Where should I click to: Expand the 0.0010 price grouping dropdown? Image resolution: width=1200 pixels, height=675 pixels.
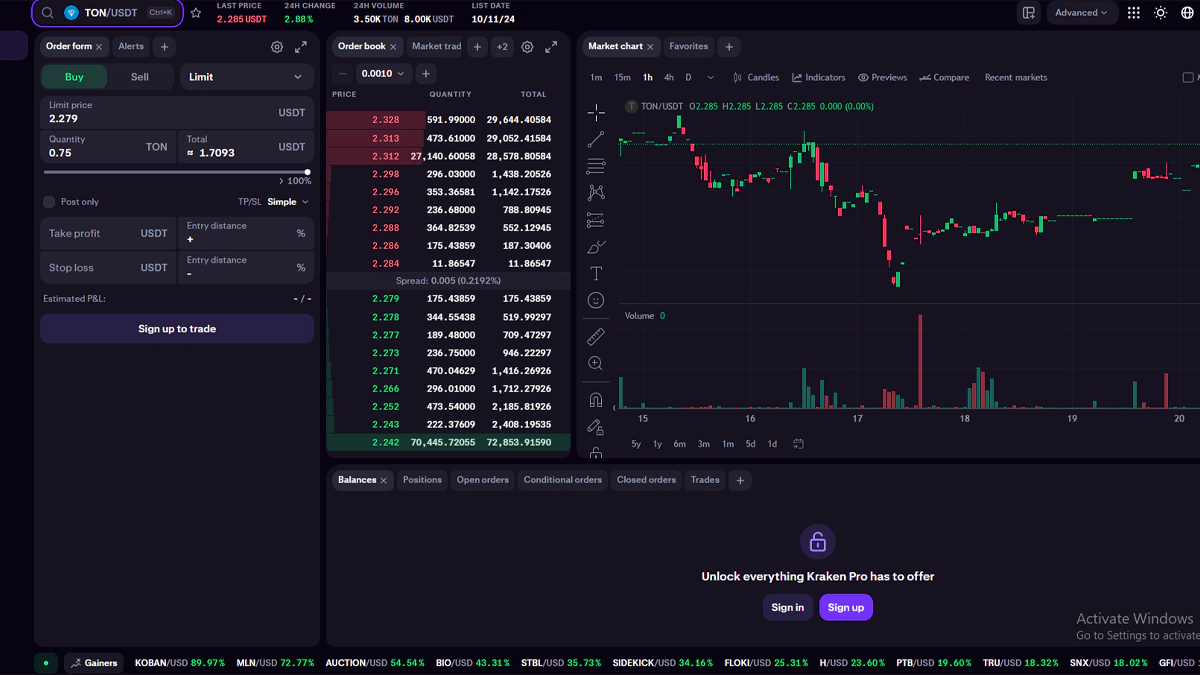click(384, 74)
